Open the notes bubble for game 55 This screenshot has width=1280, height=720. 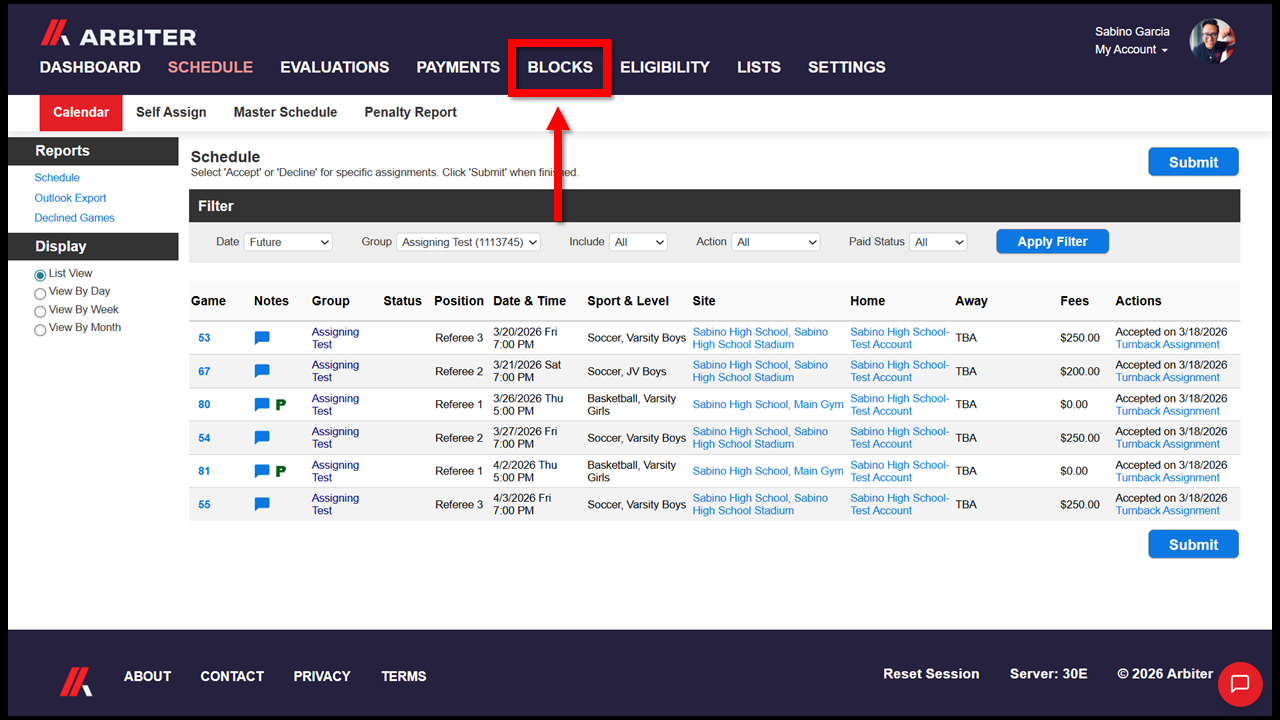262,504
